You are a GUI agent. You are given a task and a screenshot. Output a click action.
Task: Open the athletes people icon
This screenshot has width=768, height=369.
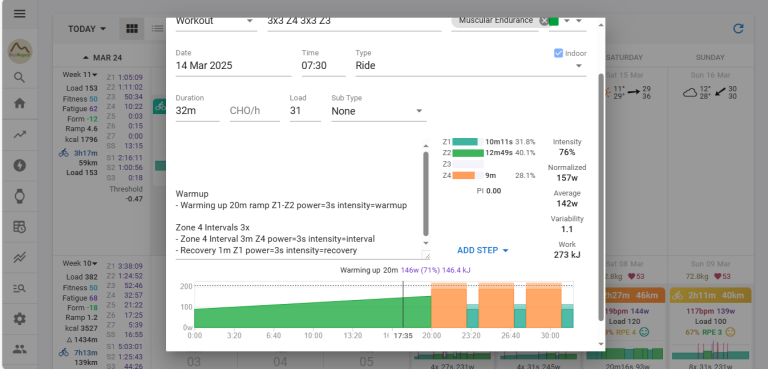click(x=20, y=349)
